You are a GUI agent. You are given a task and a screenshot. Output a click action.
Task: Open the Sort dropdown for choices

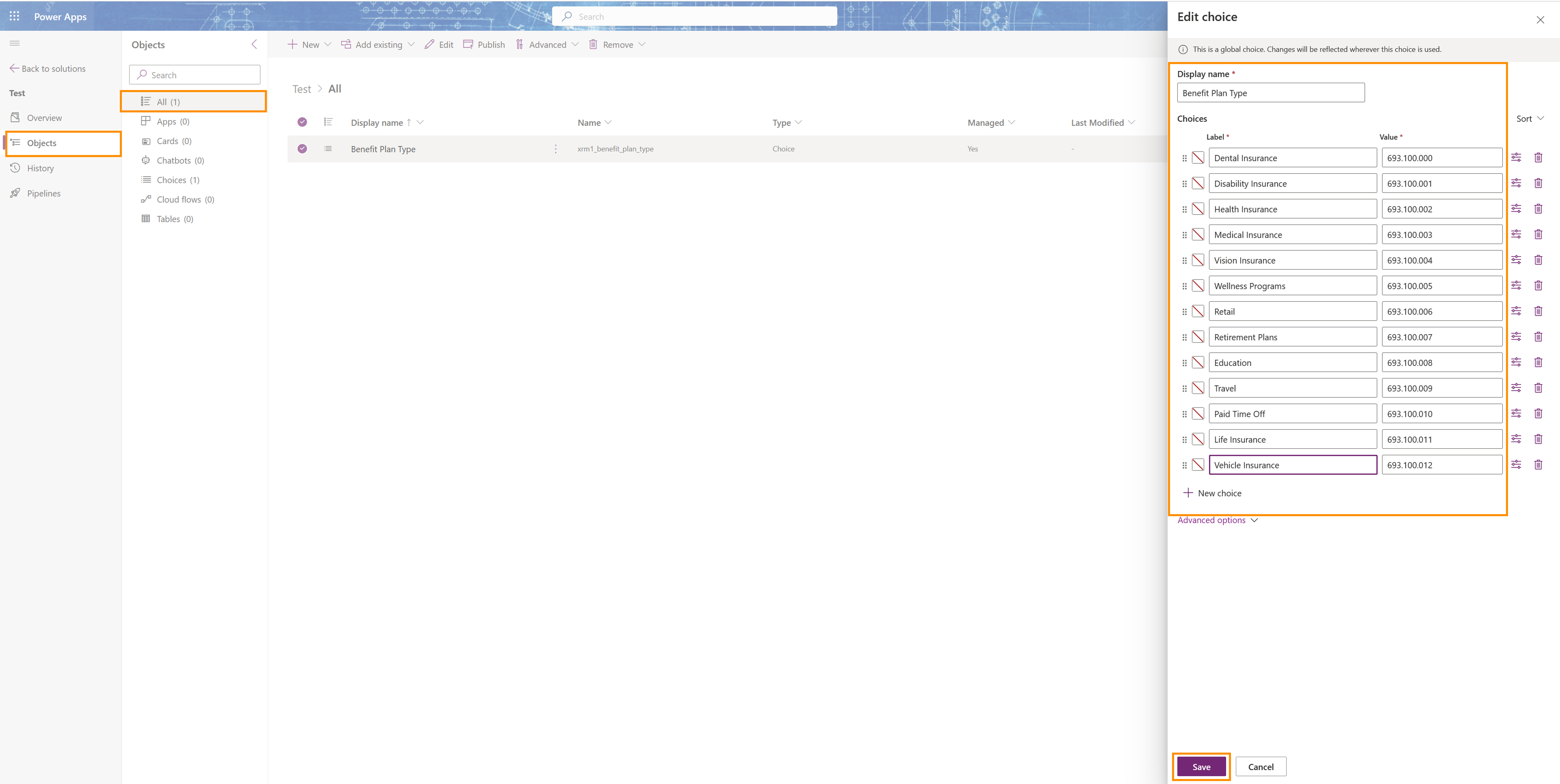click(1530, 119)
